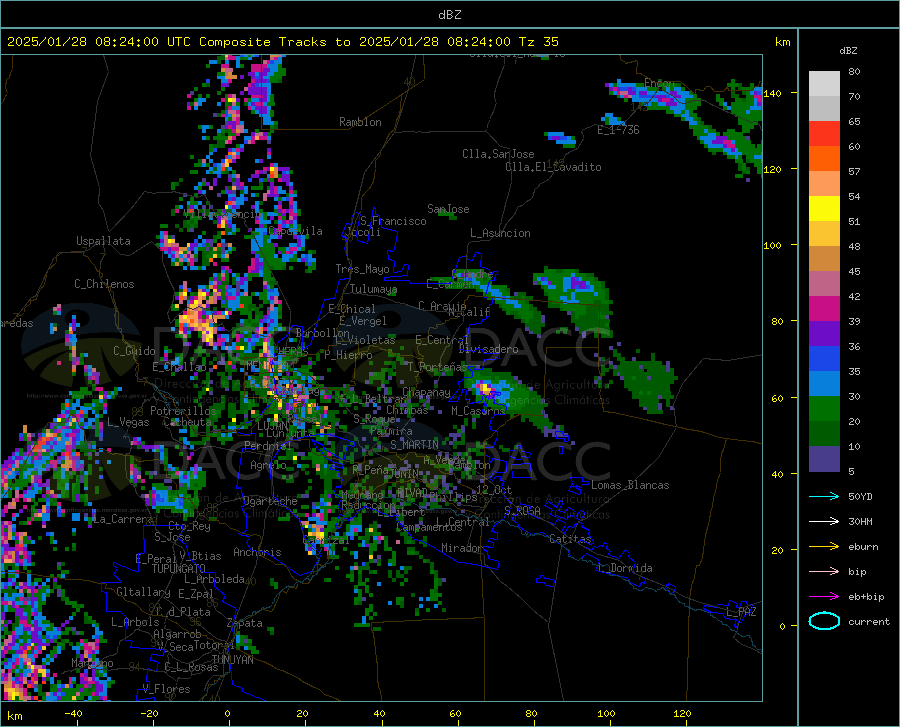Image resolution: width=900 pixels, height=727 pixels.
Task: Click the TUPUNGATO map label
Action: [x=179, y=569]
